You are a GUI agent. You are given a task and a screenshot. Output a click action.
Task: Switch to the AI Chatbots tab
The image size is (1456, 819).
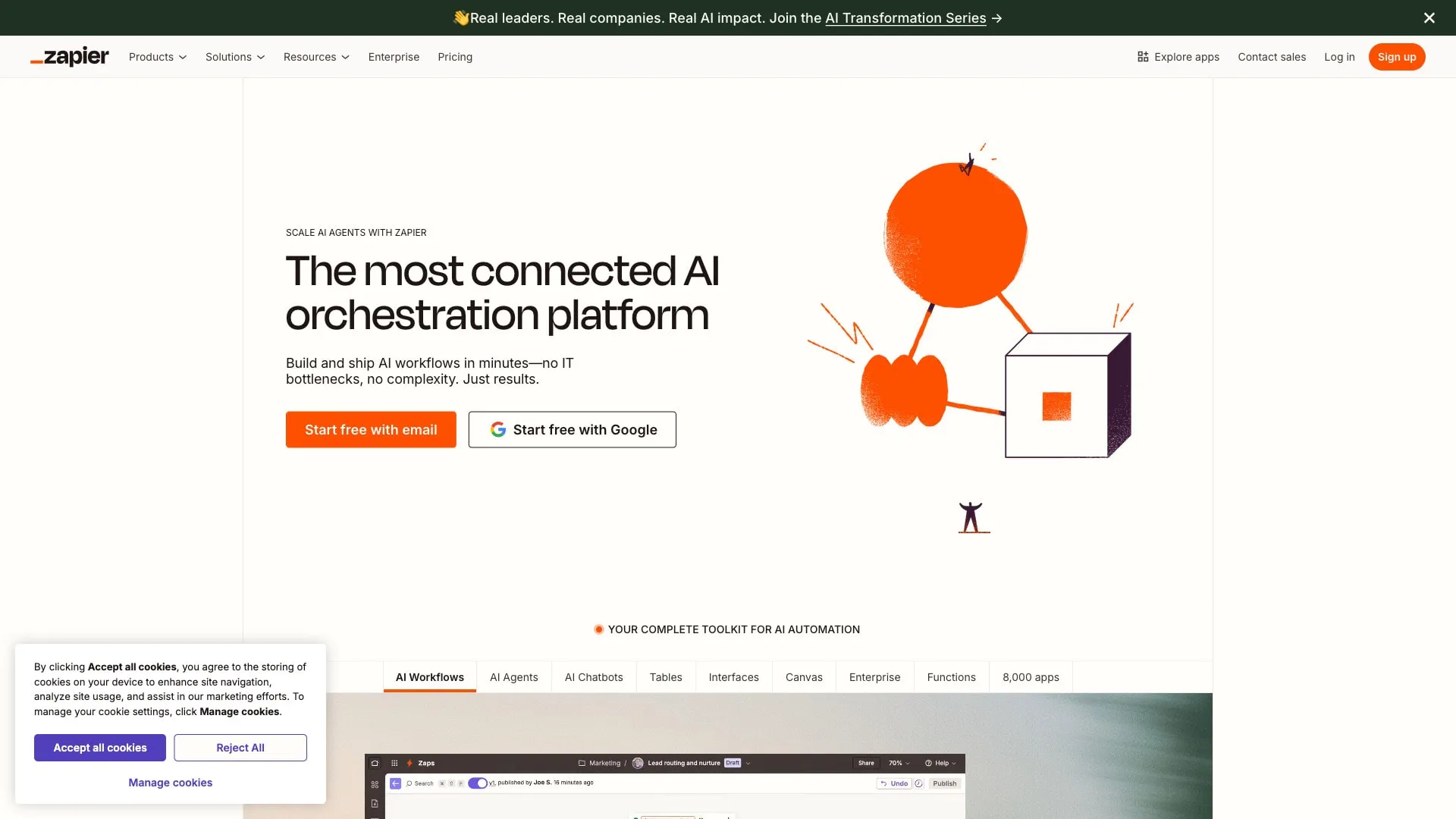pos(594,677)
